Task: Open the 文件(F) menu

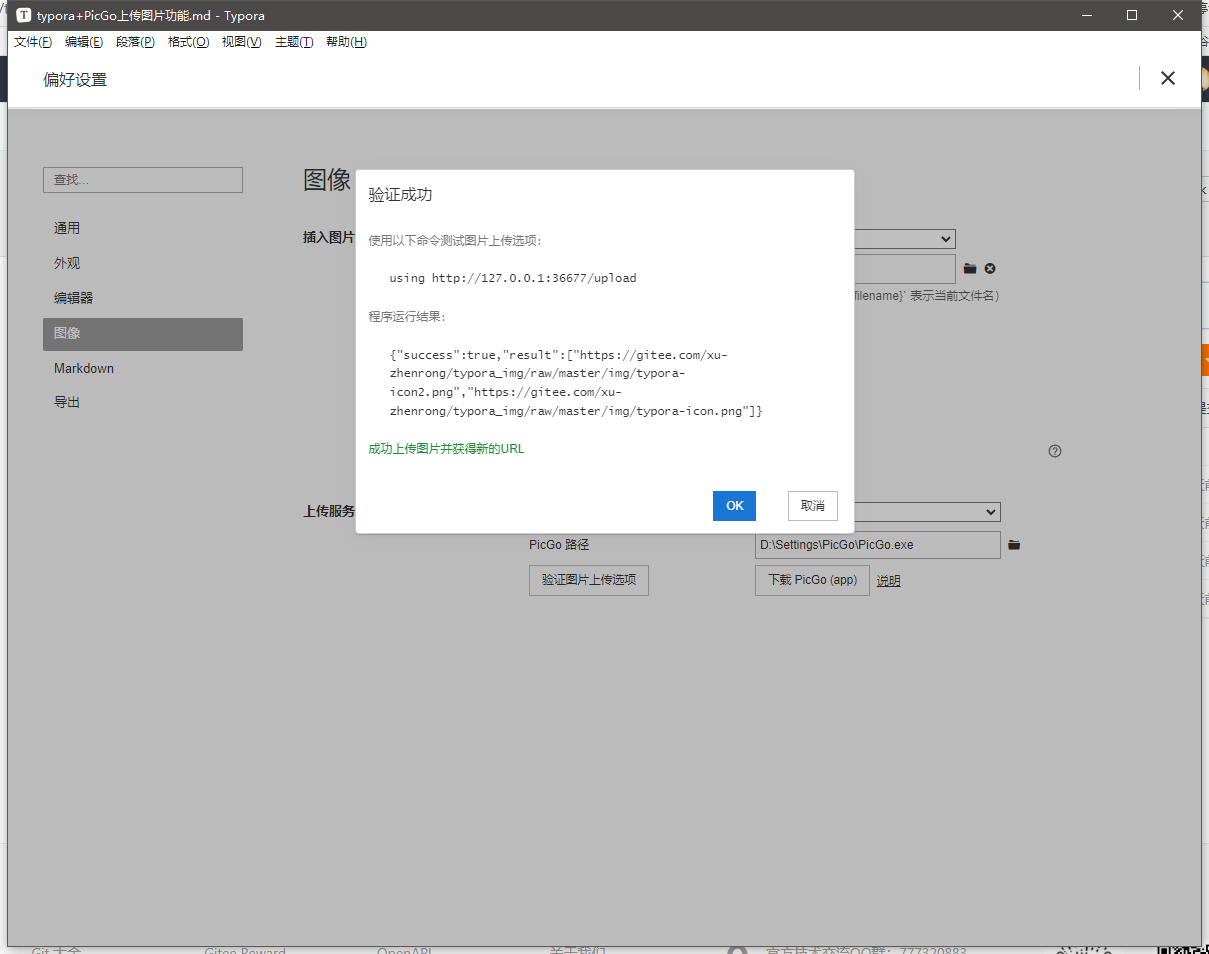Action: (x=33, y=42)
